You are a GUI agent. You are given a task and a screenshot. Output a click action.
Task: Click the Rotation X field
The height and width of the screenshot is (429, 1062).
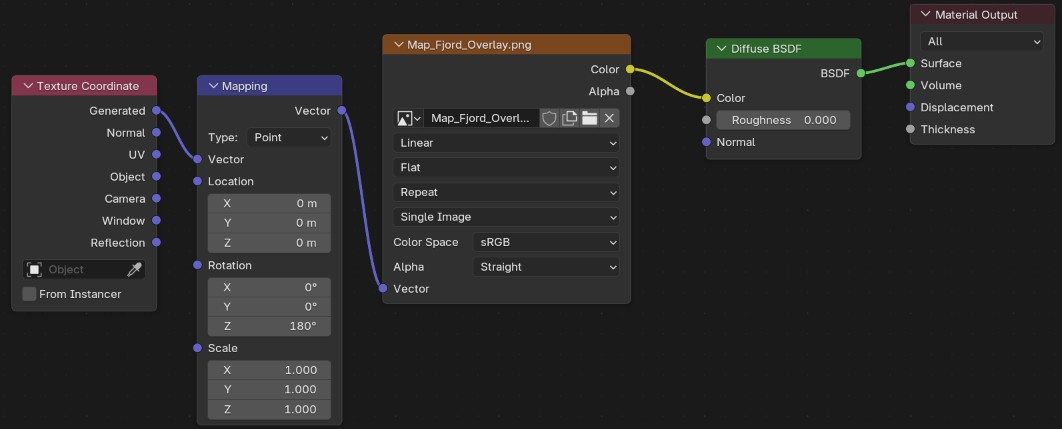[270, 287]
